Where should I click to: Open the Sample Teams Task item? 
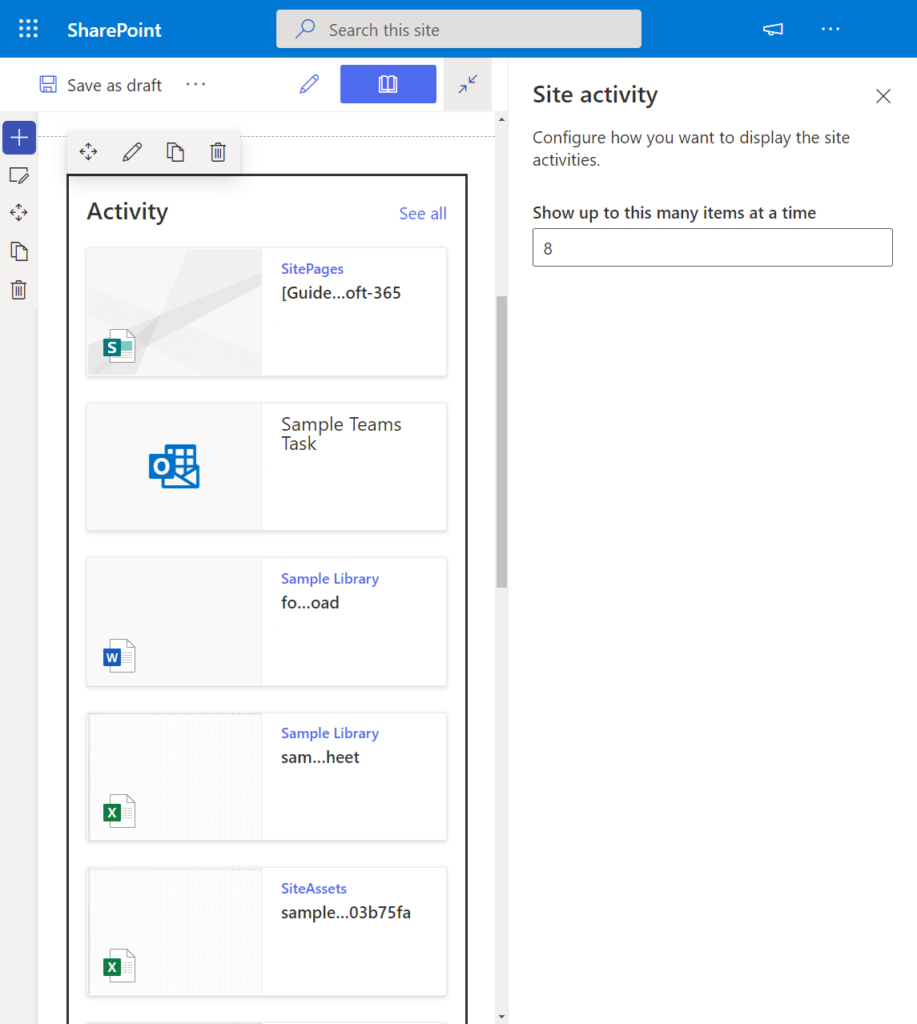tap(341, 434)
